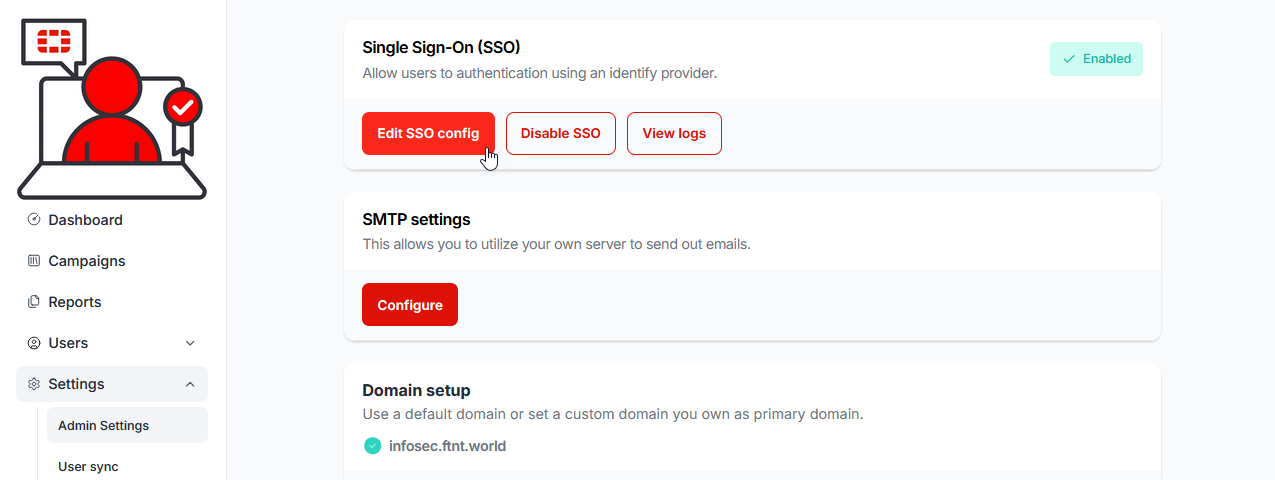The height and width of the screenshot is (480, 1275).
Task: Expand the Users submenu chevron
Action: click(x=190, y=343)
